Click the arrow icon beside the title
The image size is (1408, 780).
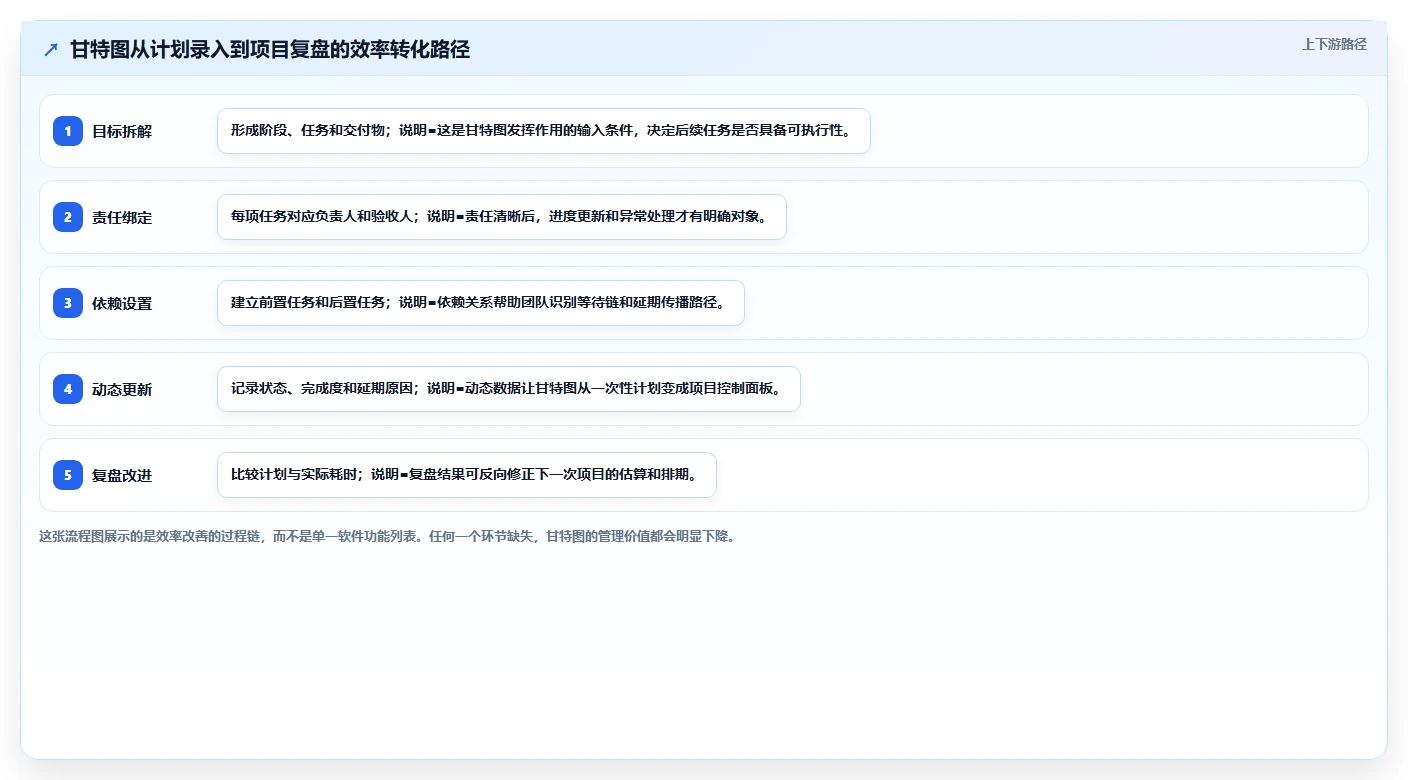tap(51, 50)
